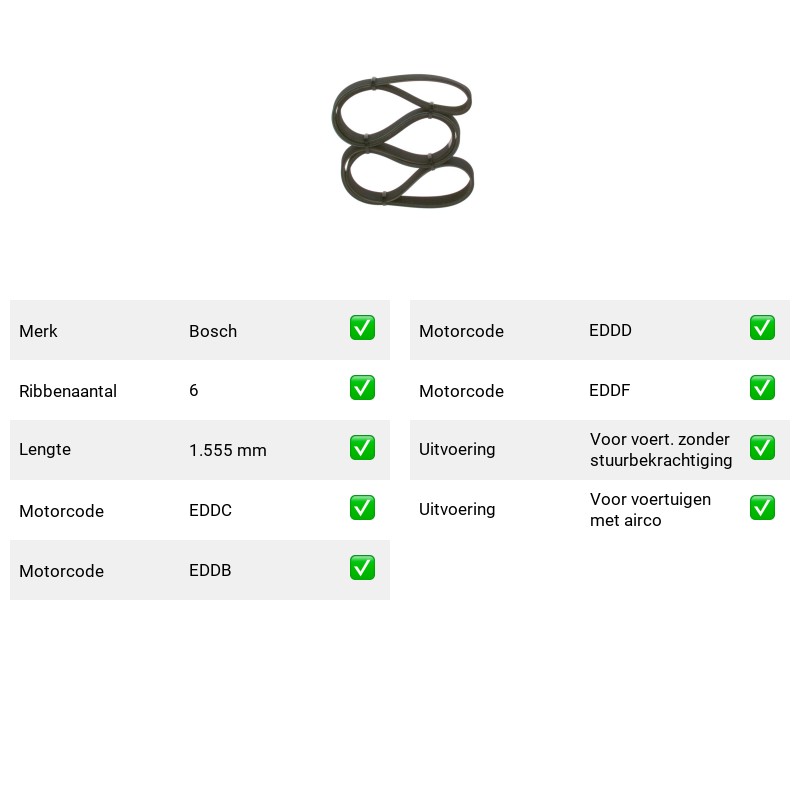The height and width of the screenshot is (800, 800).
Task: Select the Bosch brand value
Action: click(213, 331)
